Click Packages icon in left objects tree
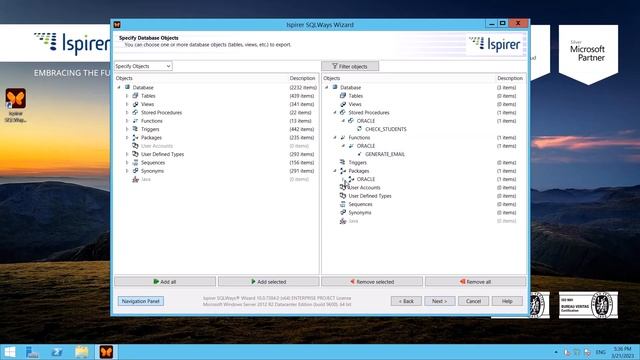Viewport: 640px width, 360px height. (x=136, y=138)
